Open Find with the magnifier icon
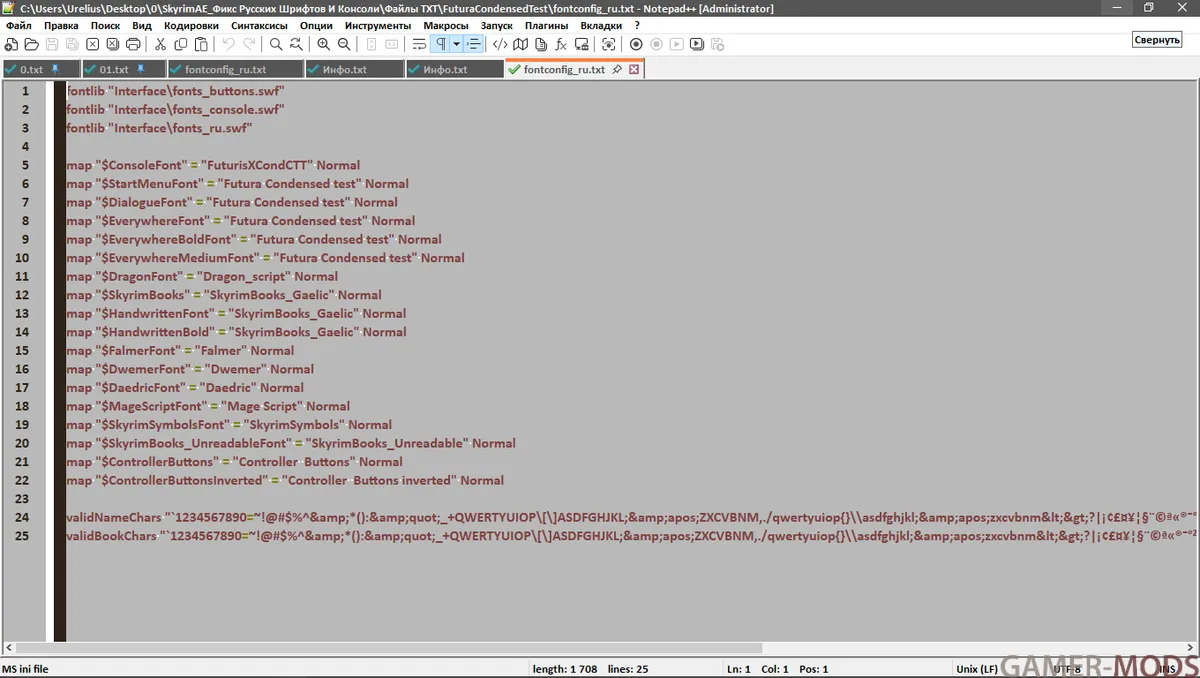The height and width of the screenshot is (678, 1200). pyautogui.click(x=276, y=45)
